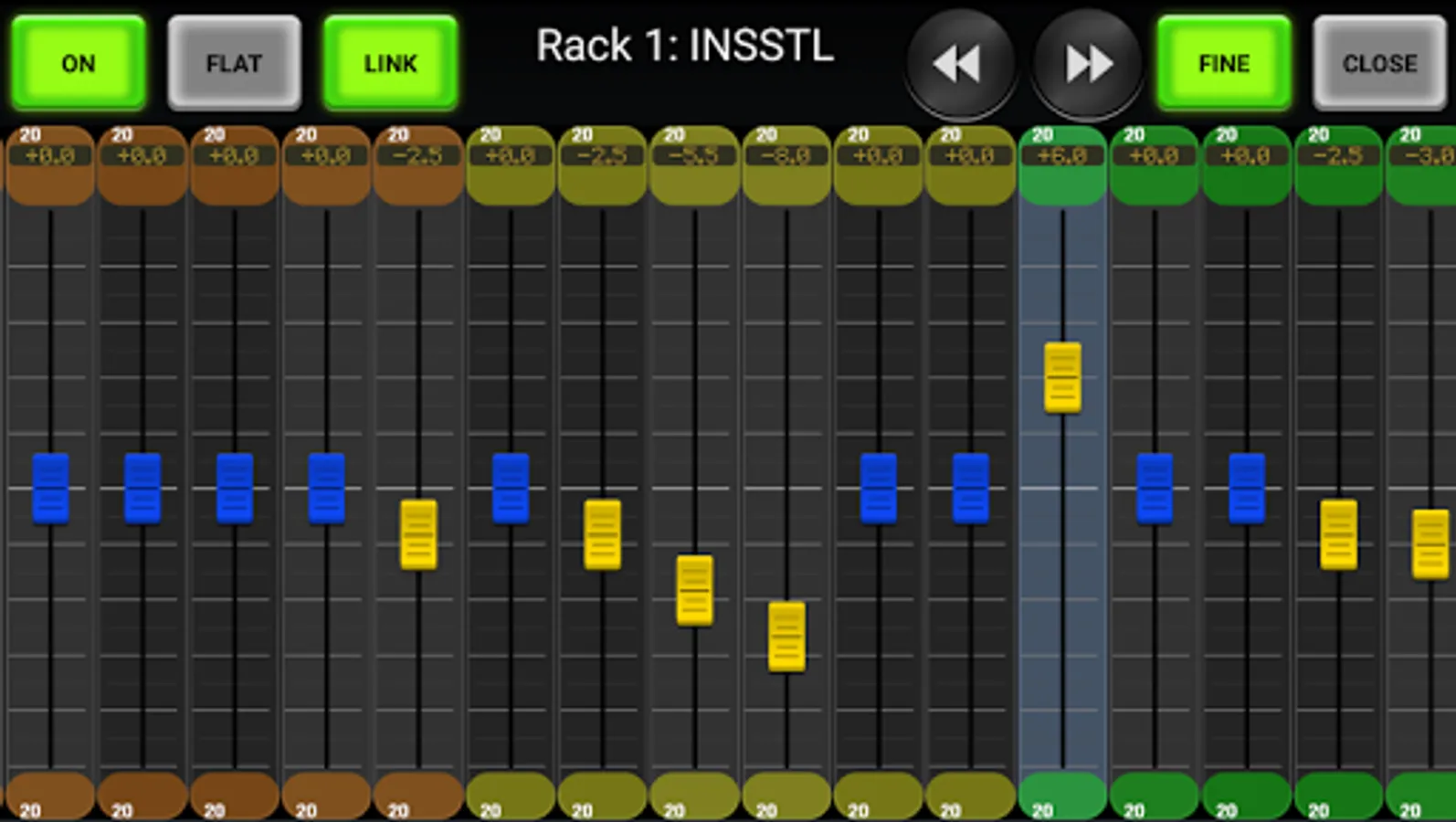Tap the green band's -2.5 gain readout
Viewport: 1456px width, 822px height.
(1337, 156)
